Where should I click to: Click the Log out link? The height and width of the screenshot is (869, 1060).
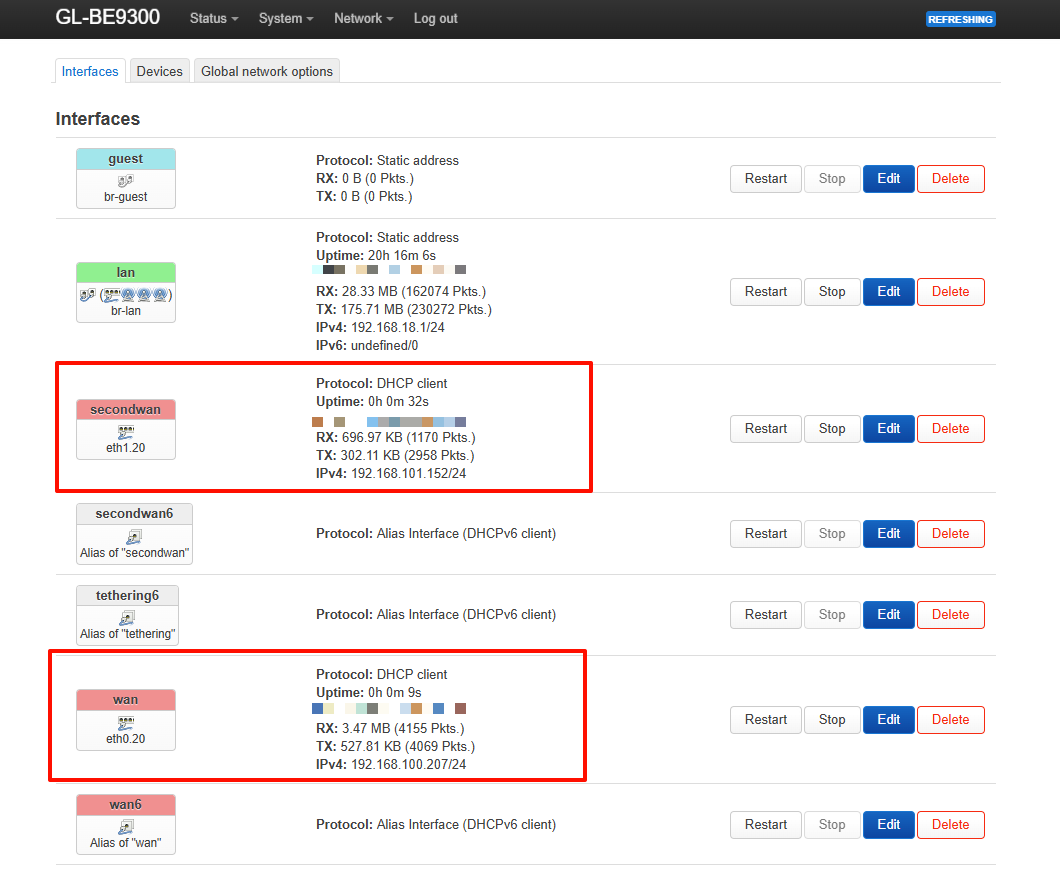(x=435, y=19)
